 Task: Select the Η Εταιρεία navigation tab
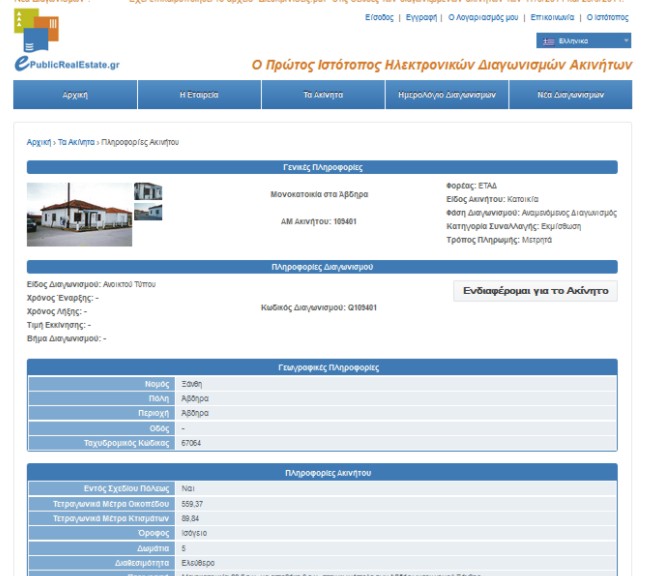point(199,95)
